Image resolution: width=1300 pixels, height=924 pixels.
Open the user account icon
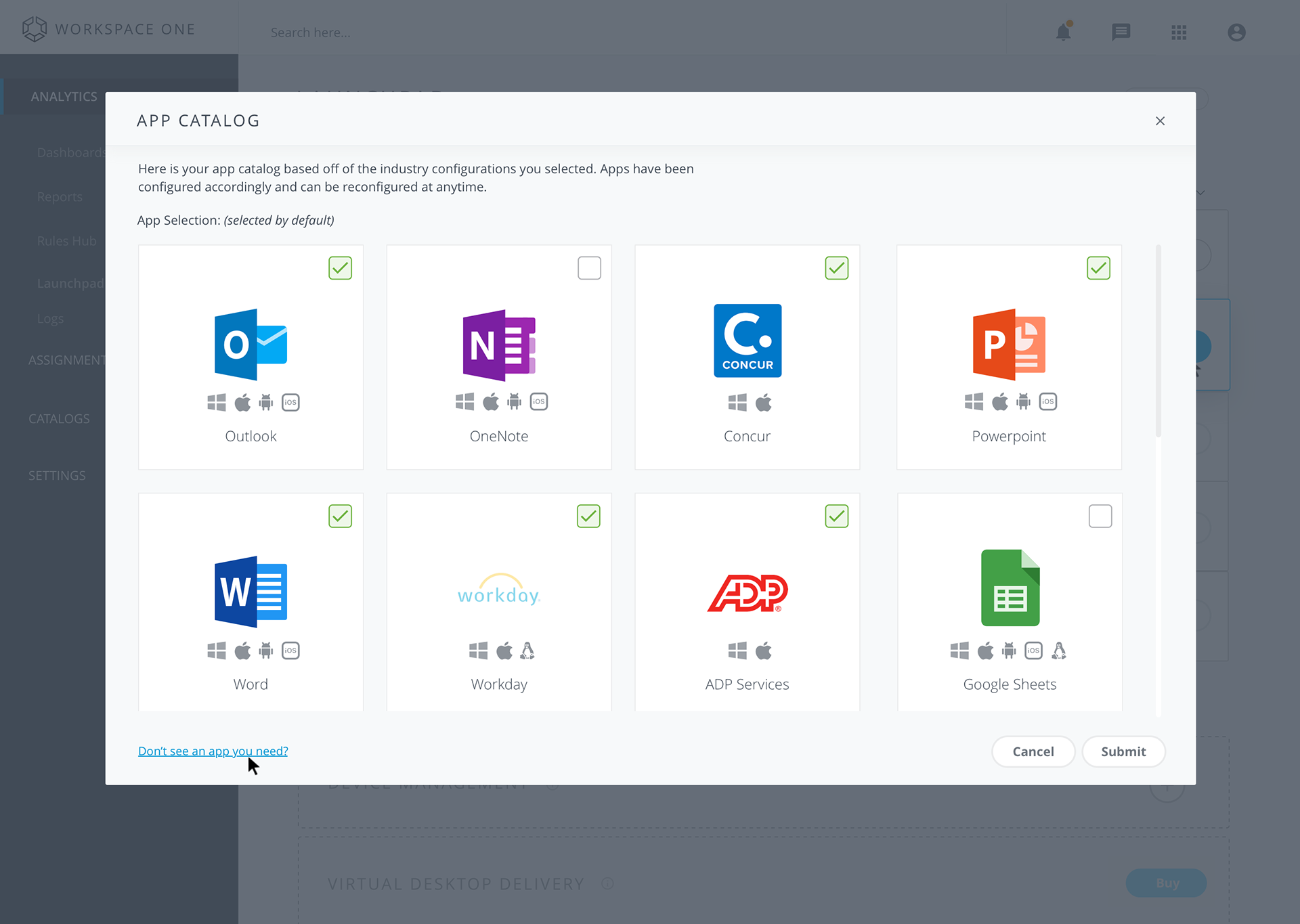click(1236, 32)
